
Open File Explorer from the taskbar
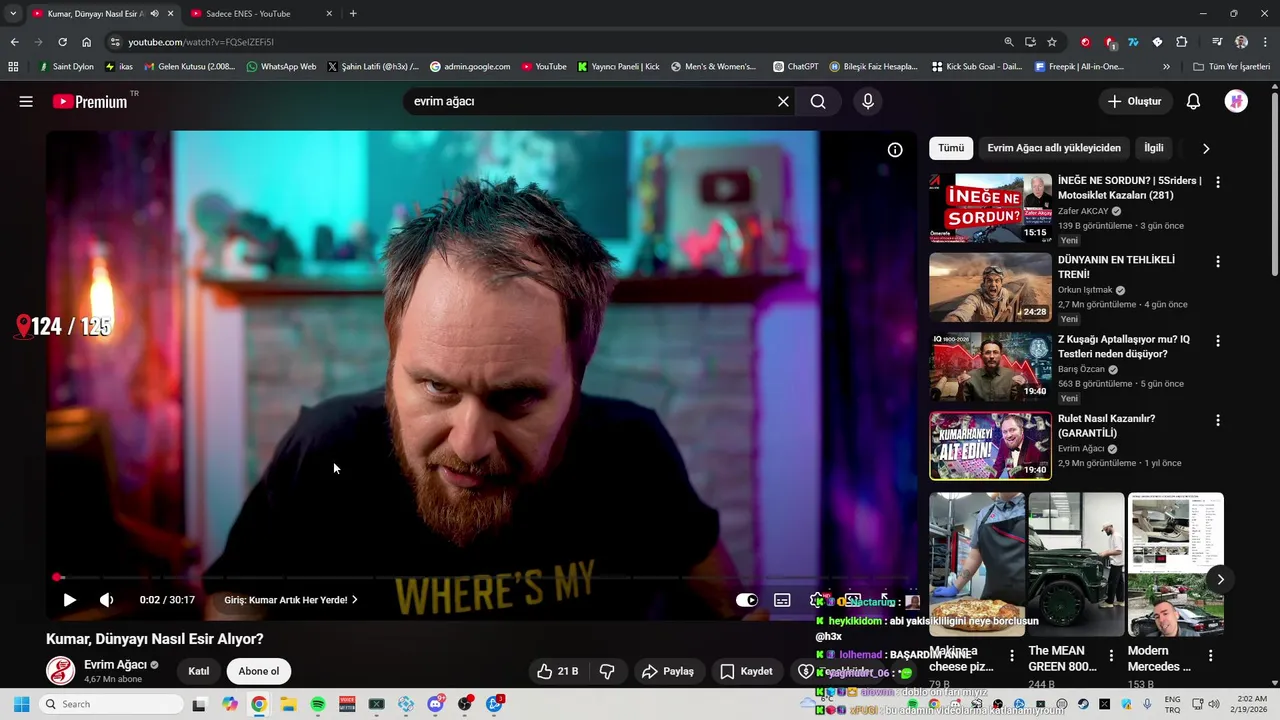(x=288, y=704)
